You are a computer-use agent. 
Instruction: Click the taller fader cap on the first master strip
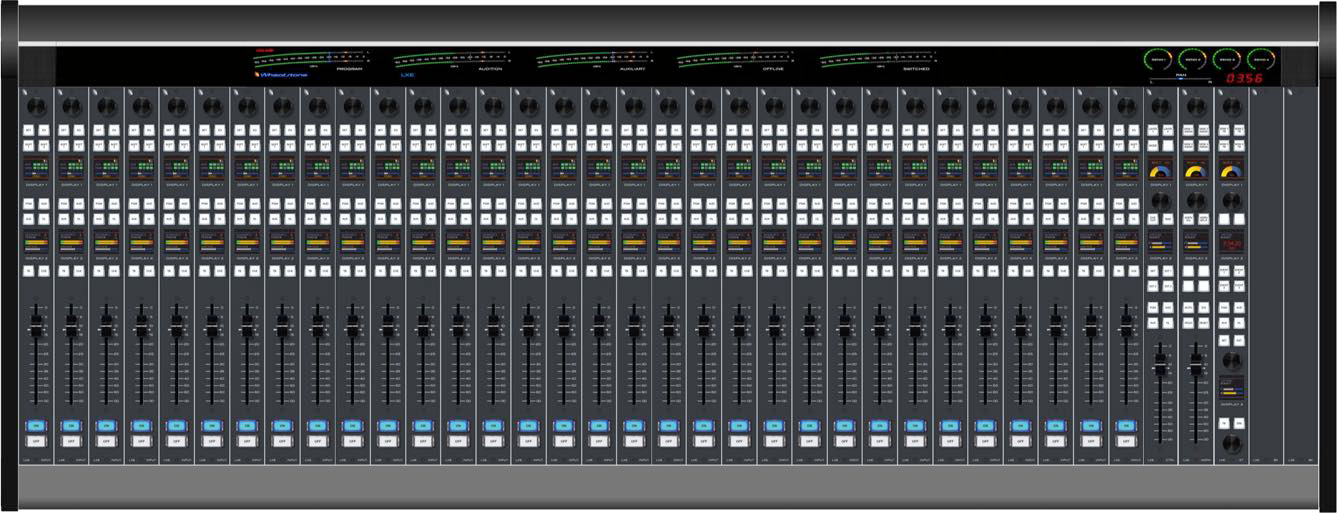(x=1160, y=366)
